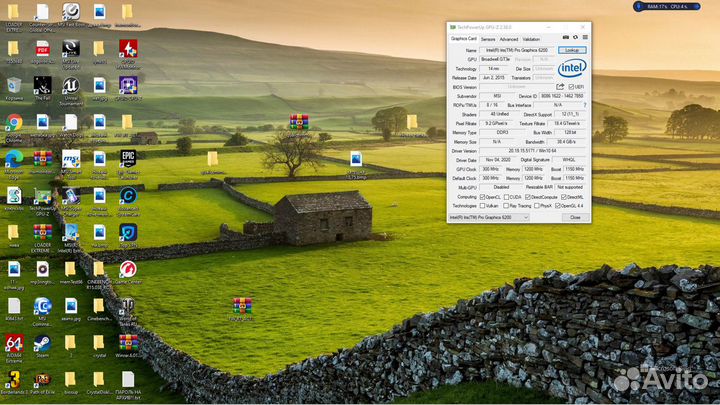
Task: Take a GPU-Z screenshot with camera icon
Action: 566,37
